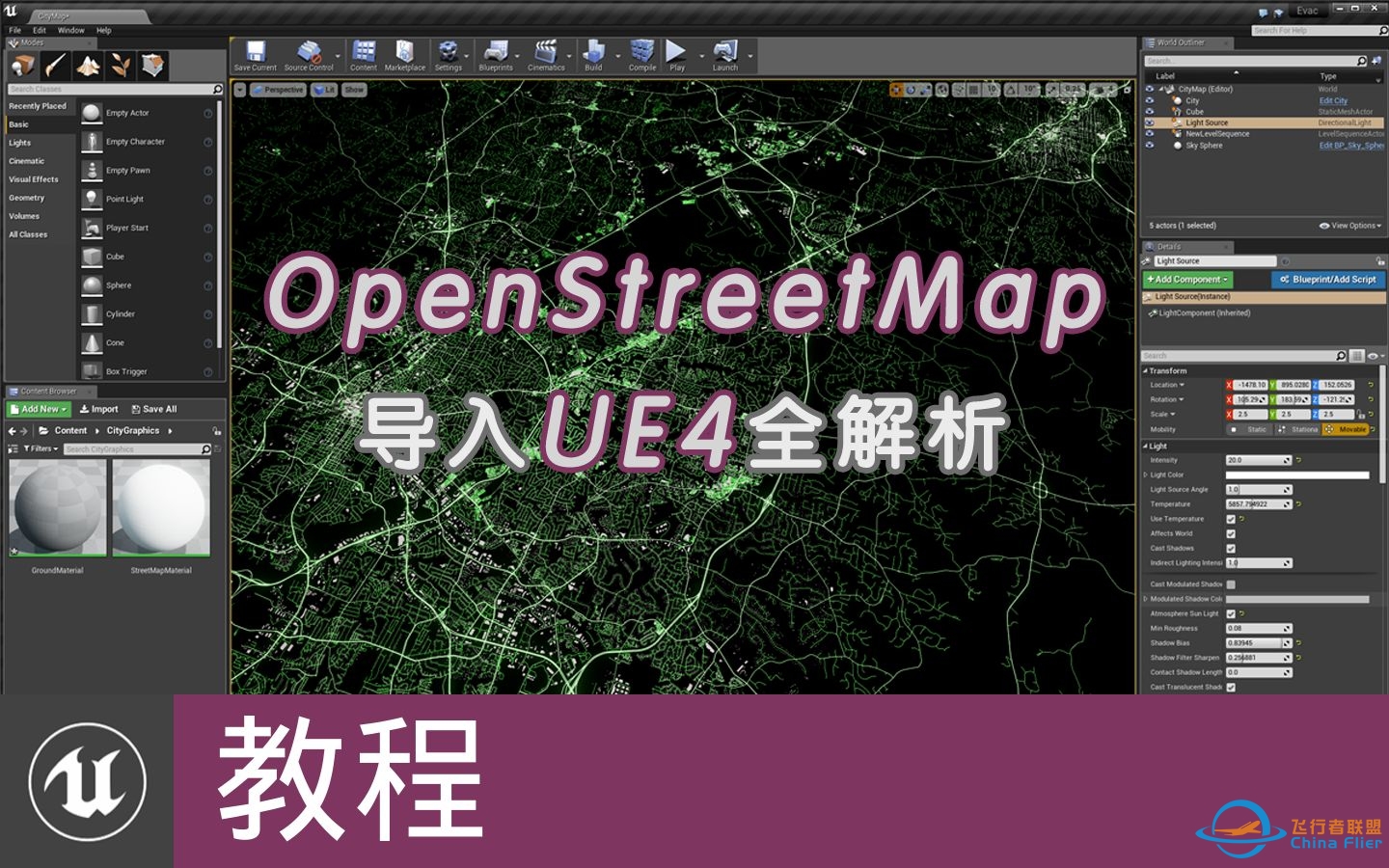This screenshot has height=868, width=1389.
Task: Open the Marketplace toolbar icon
Action: click(405, 52)
